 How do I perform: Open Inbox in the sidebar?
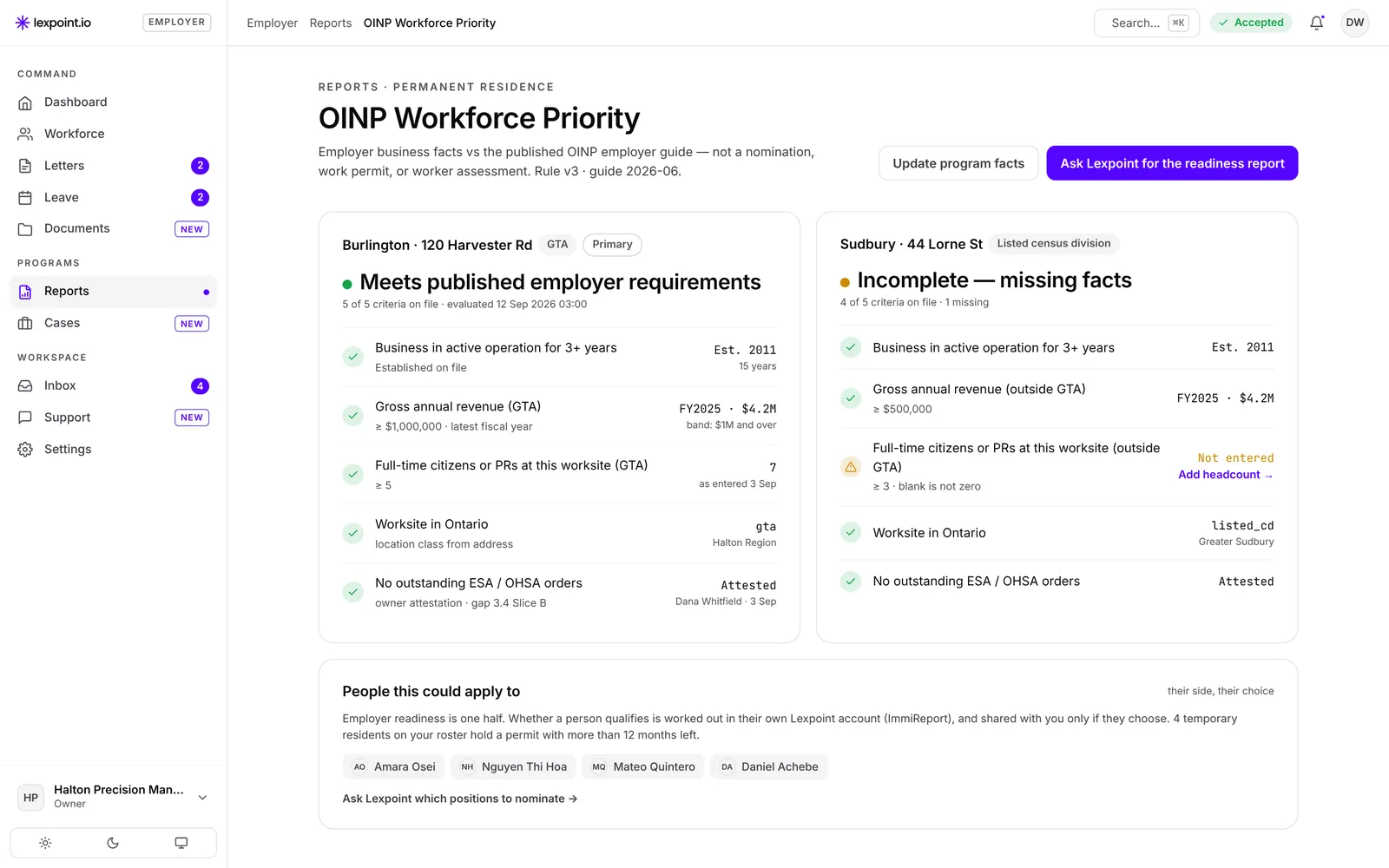pos(113,386)
